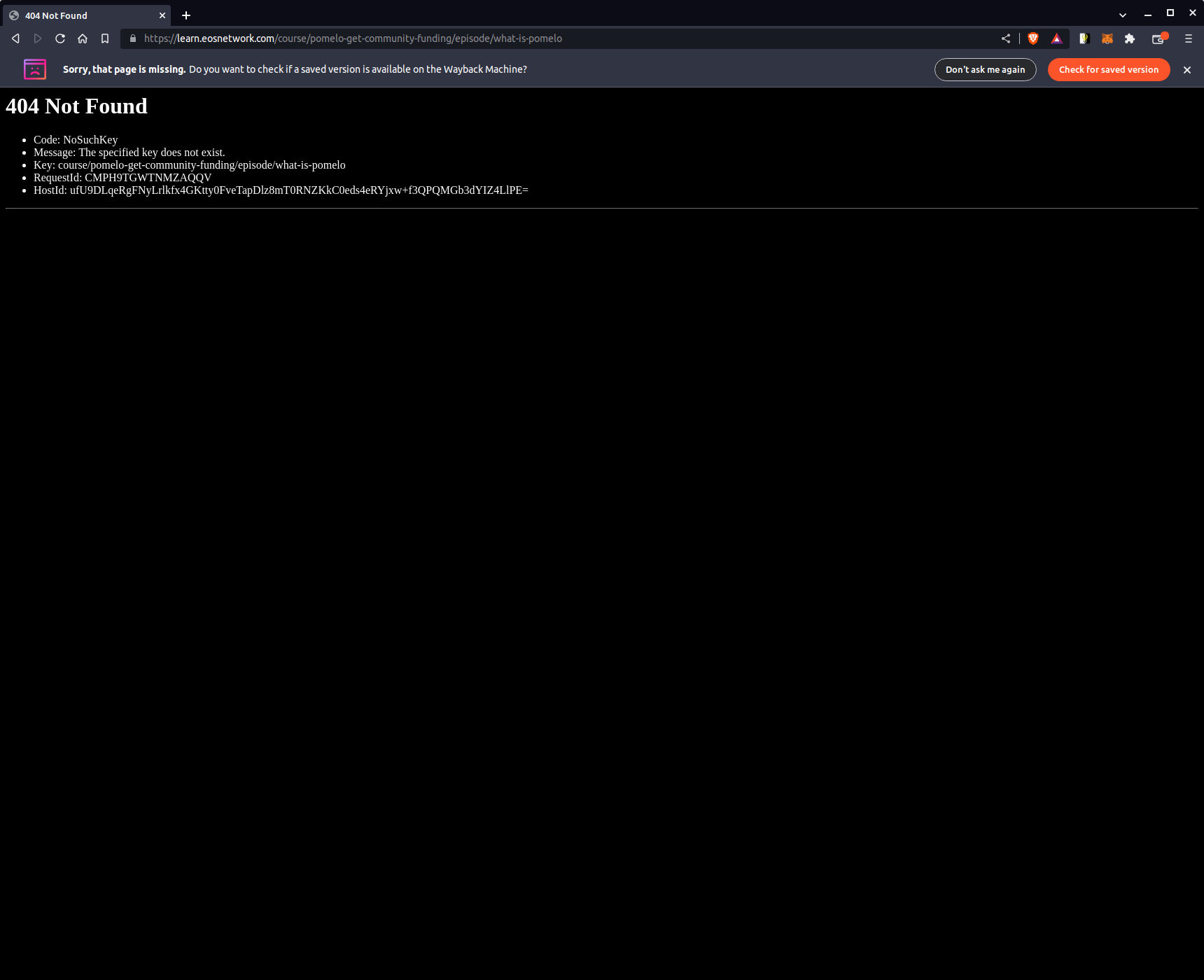Bookmark this page
Viewport: 1204px width, 980px height.
pyautogui.click(x=105, y=38)
